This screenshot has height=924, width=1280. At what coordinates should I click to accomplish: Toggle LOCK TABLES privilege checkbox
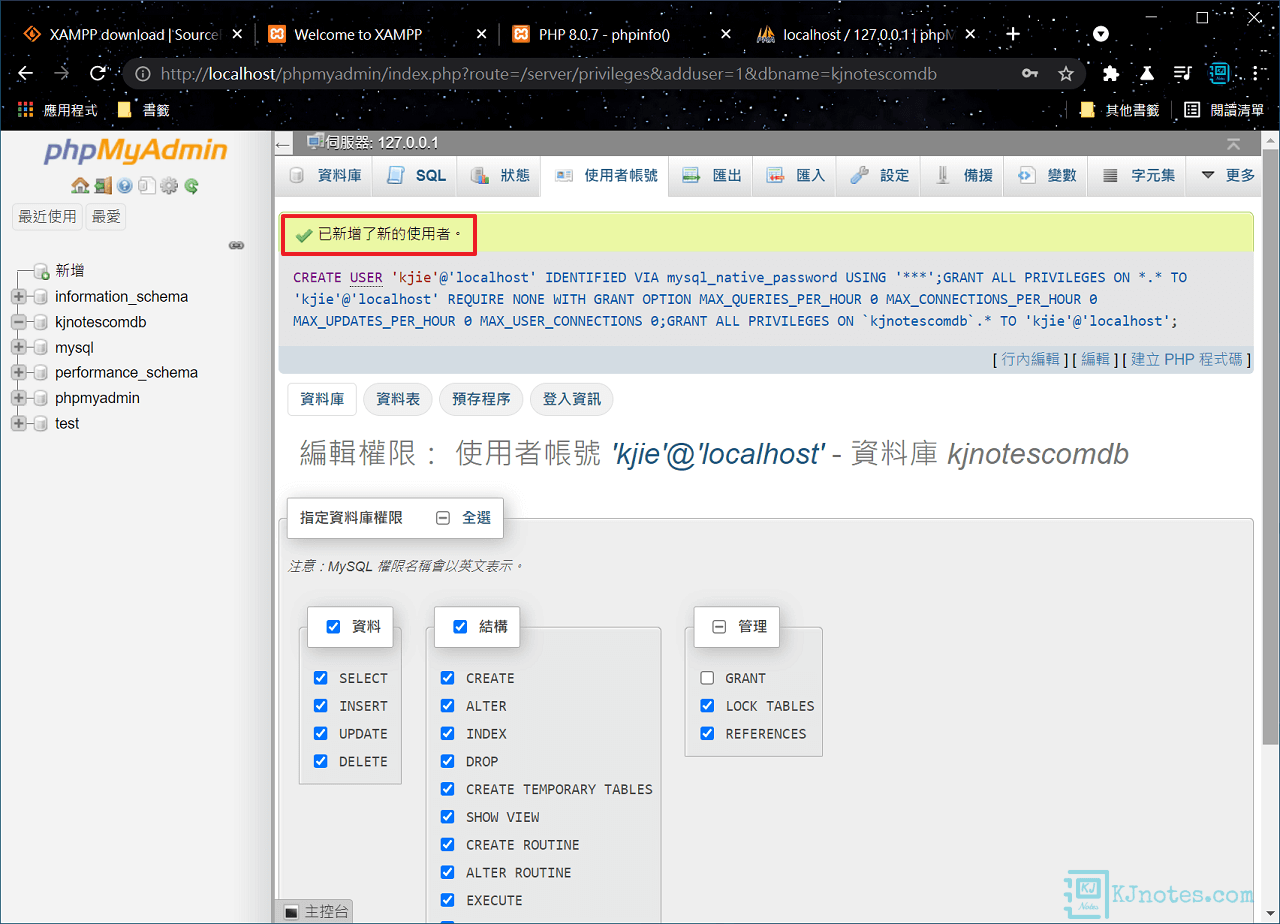[x=708, y=706]
